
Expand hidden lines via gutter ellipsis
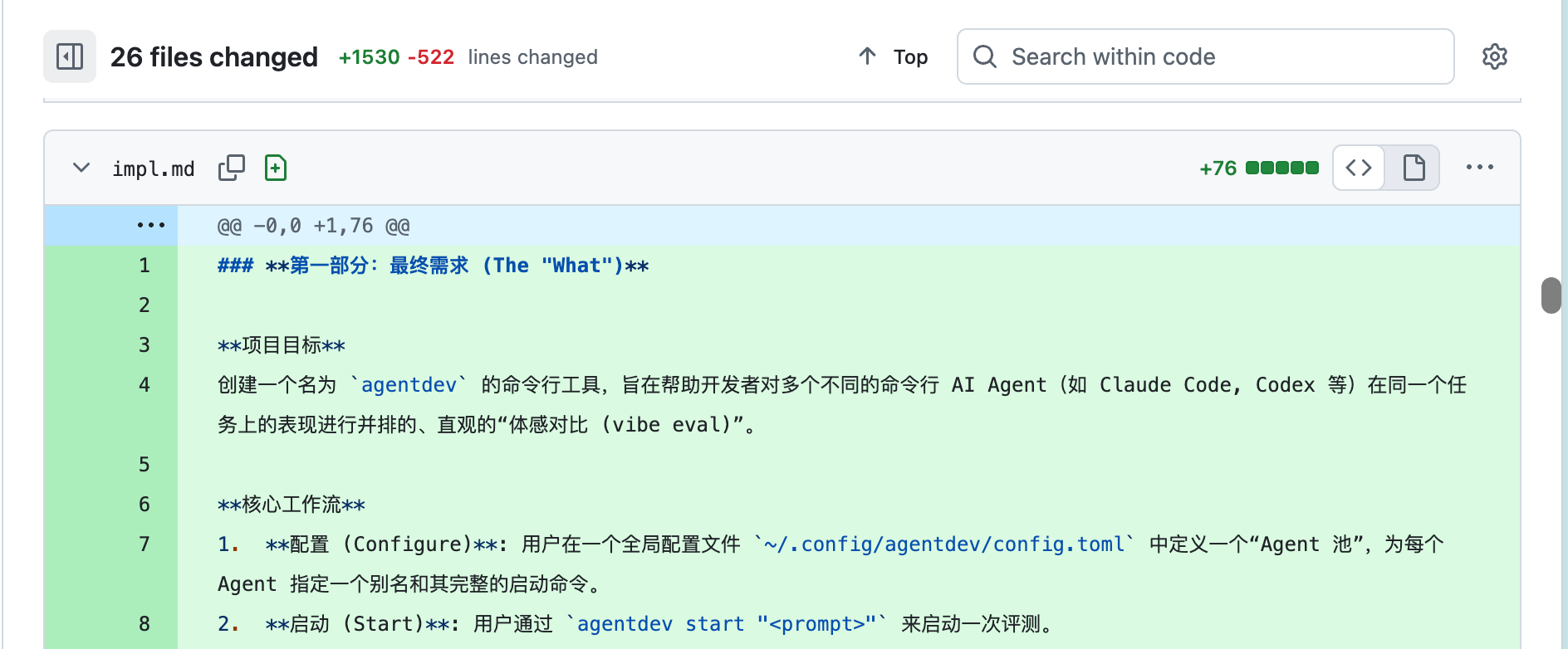click(x=150, y=225)
